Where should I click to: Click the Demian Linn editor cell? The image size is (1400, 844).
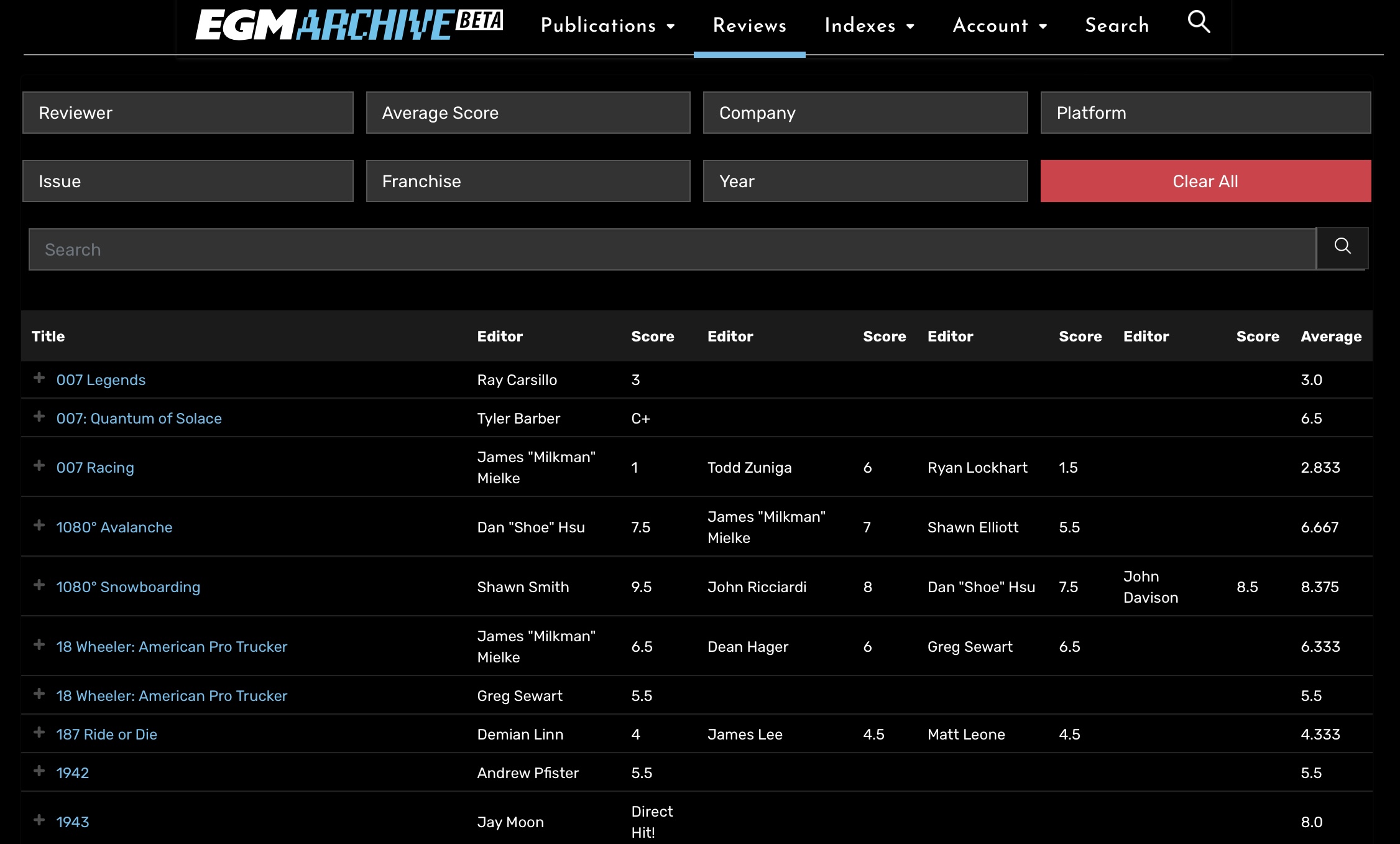click(520, 735)
